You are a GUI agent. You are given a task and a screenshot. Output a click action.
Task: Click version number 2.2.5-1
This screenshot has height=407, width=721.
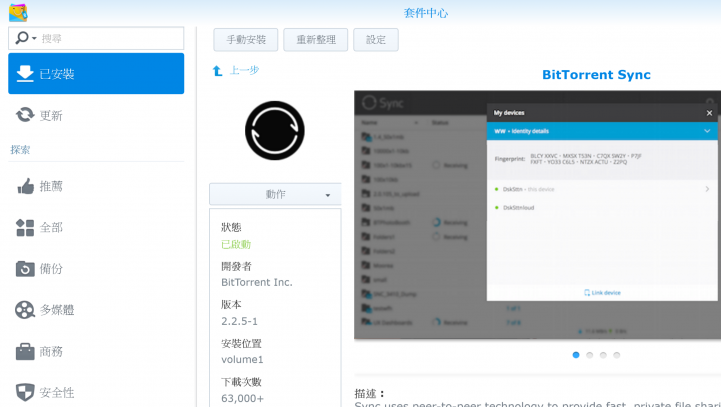(240, 321)
